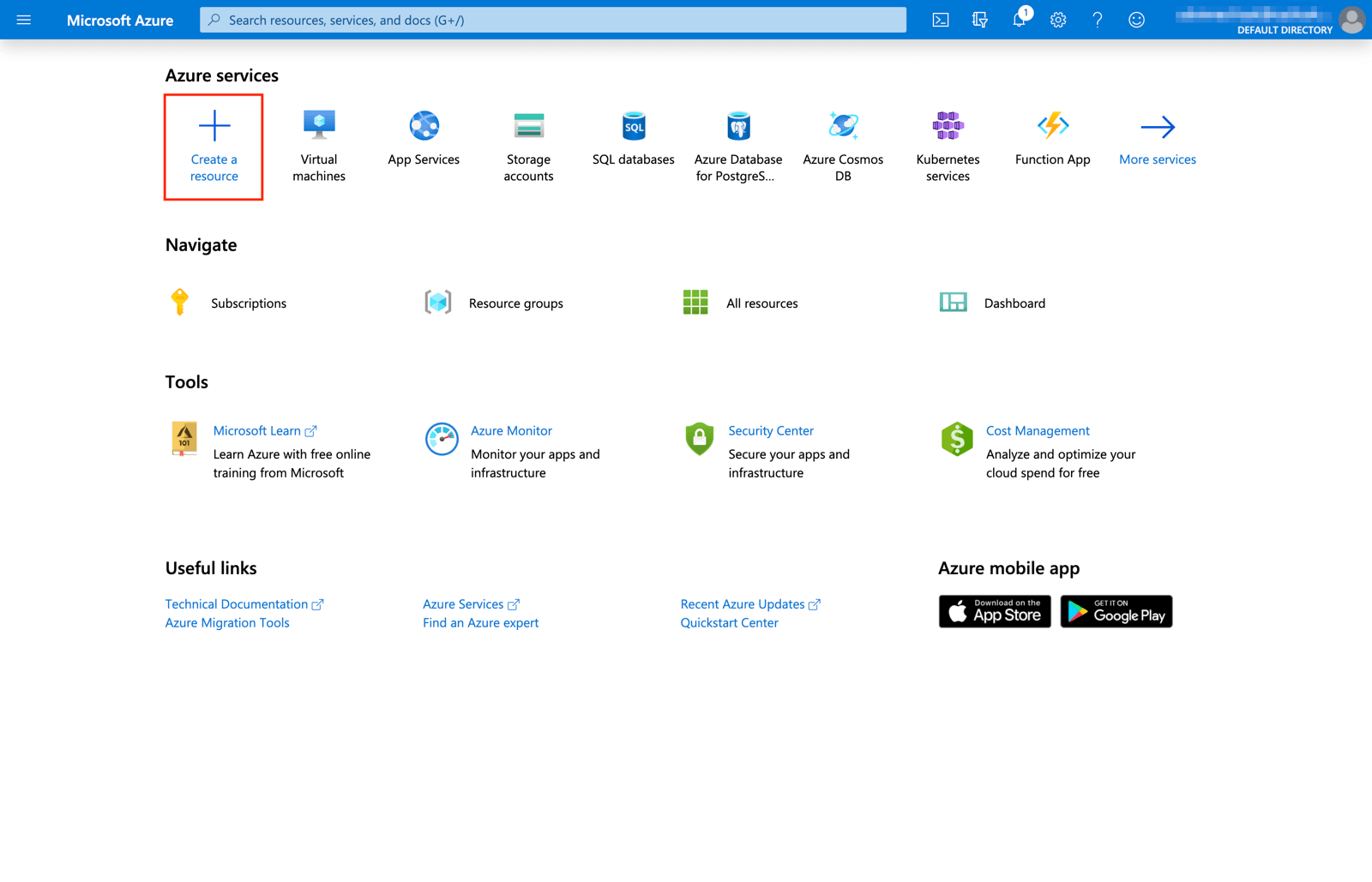Open the feedback smiley icon
The image size is (1372, 882).
coord(1136,20)
